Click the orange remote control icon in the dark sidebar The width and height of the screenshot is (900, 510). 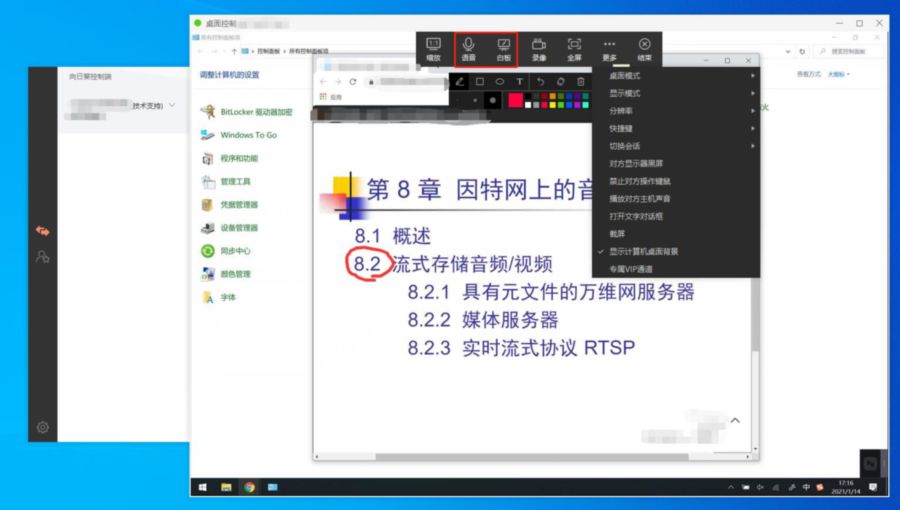pyautogui.click(x=42, y=231)
